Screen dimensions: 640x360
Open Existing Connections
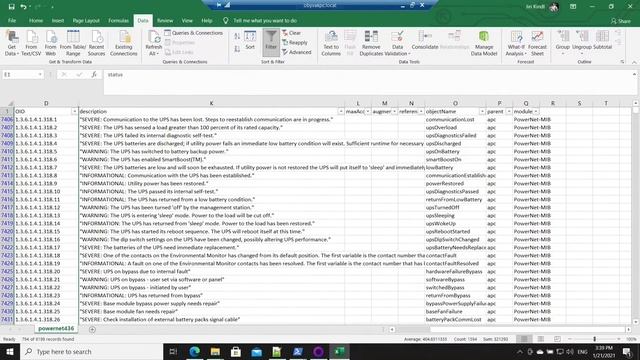[124, 42]
